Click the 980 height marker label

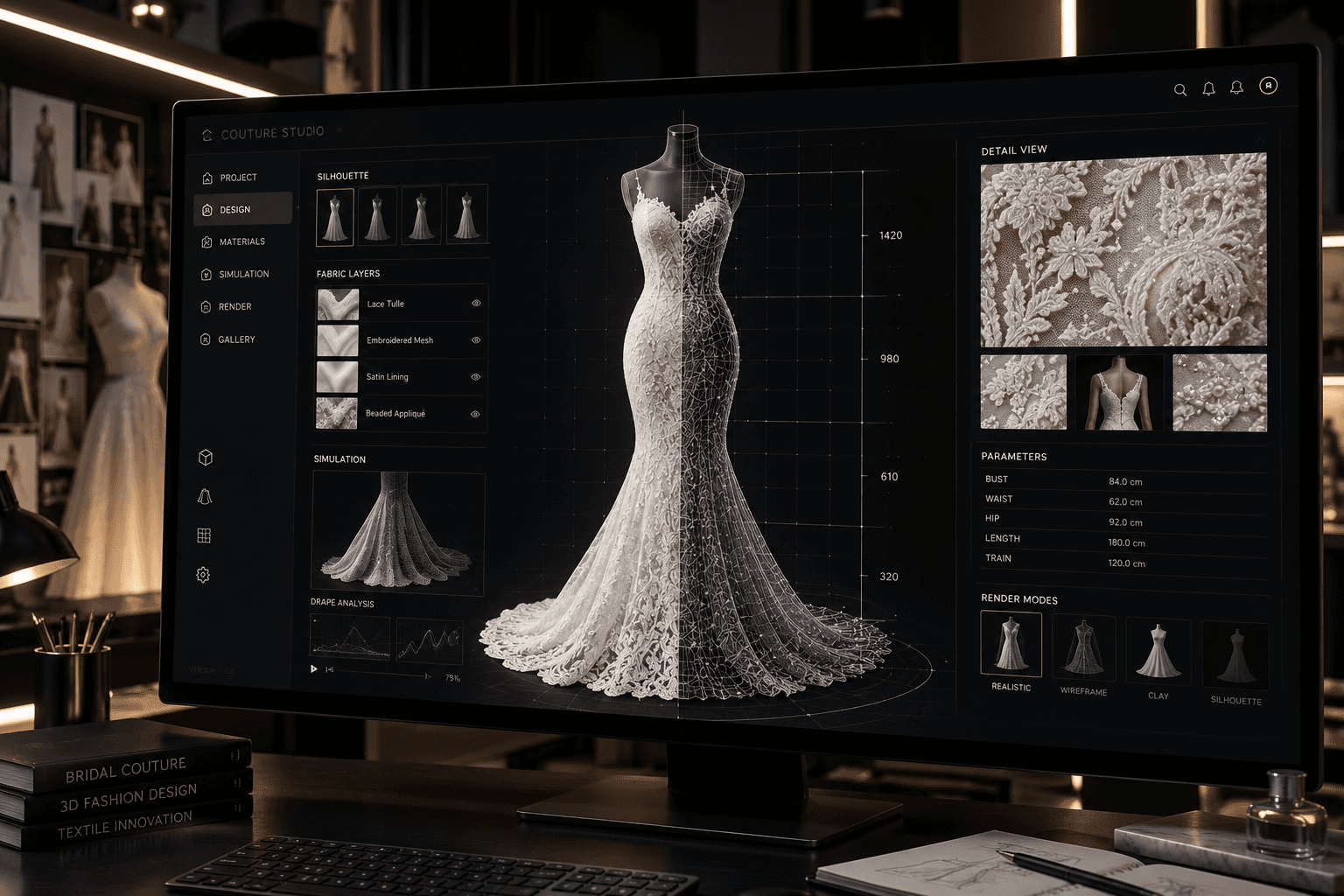point(889,359)
